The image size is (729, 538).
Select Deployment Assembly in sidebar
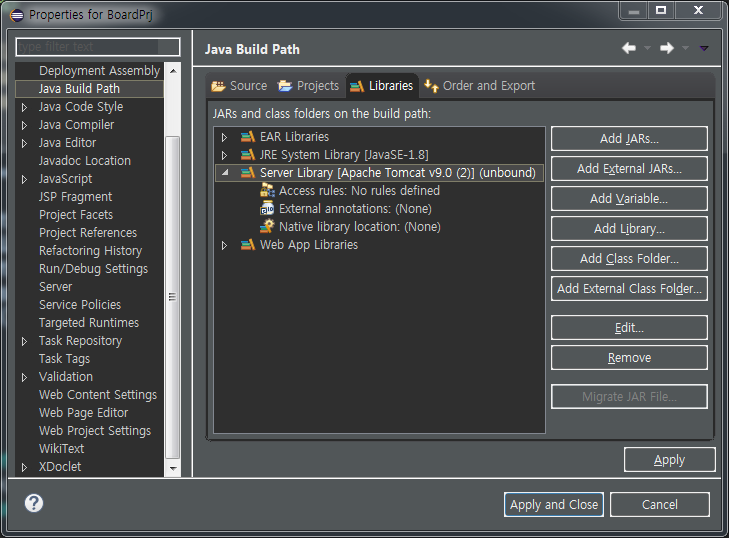point(99,71)
